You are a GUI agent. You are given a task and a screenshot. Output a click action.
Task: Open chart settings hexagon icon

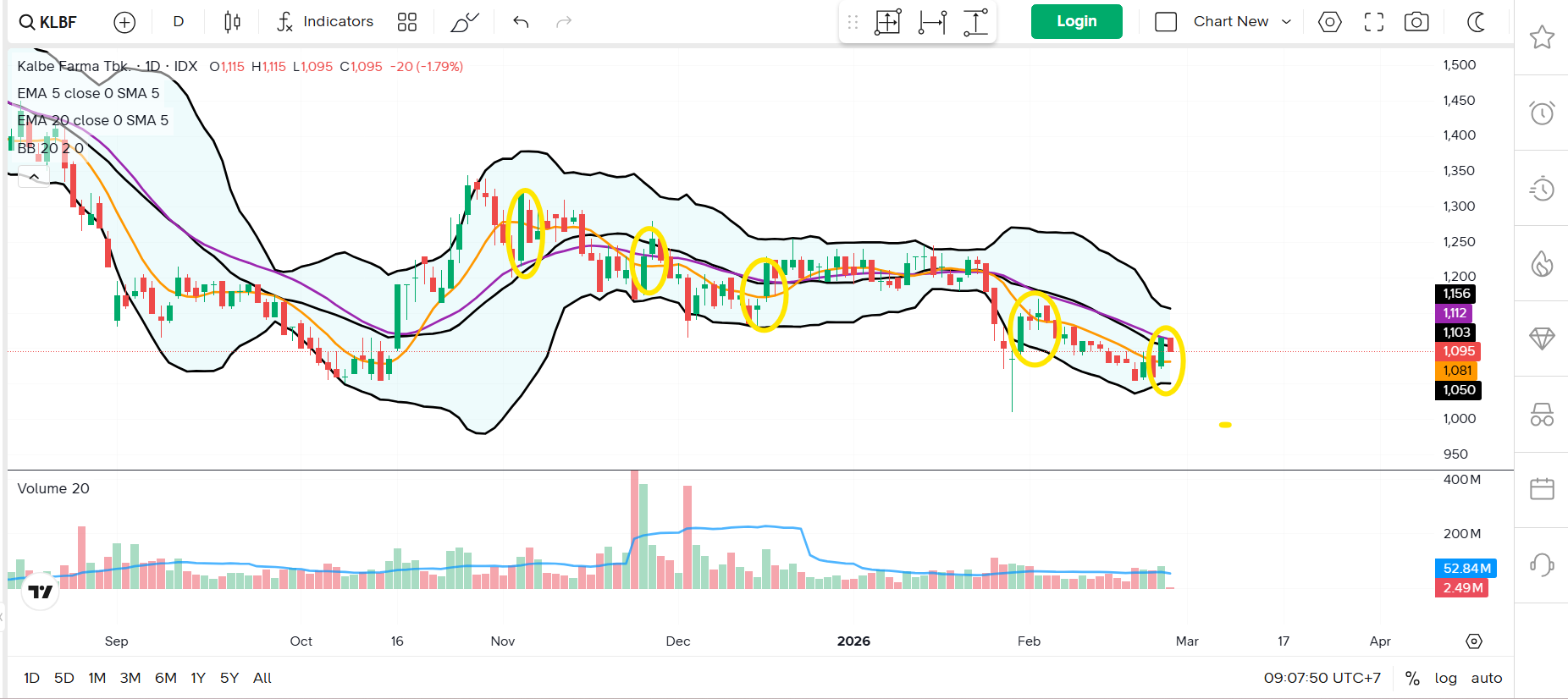(1329, 22)
